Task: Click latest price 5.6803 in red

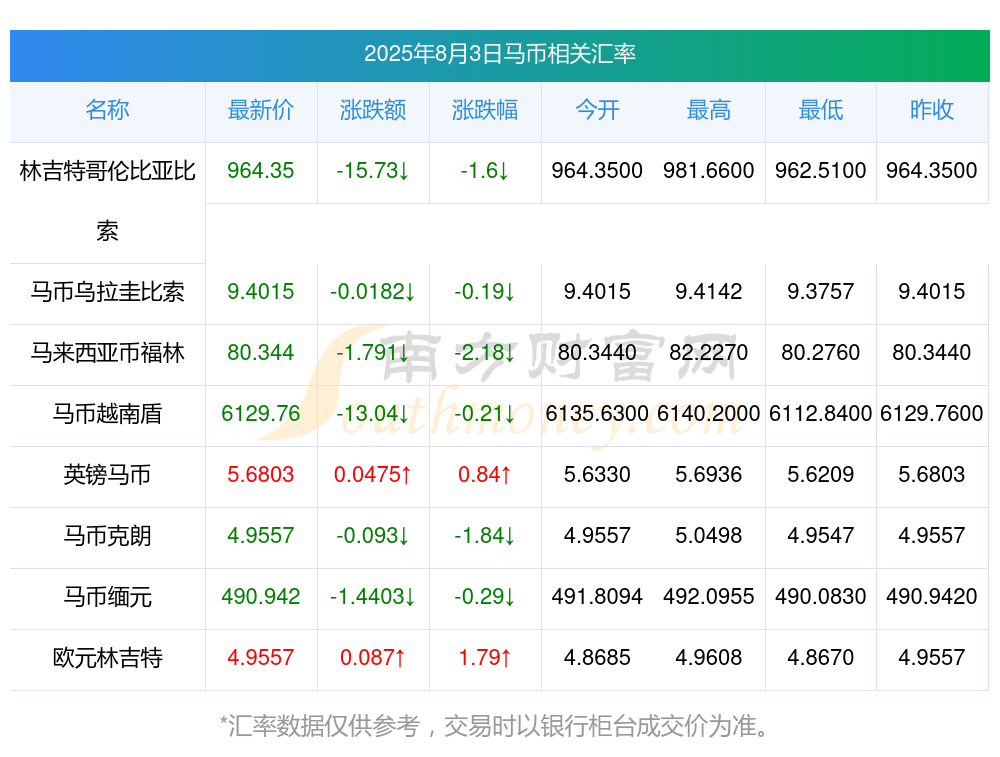Action: [261, 474]
